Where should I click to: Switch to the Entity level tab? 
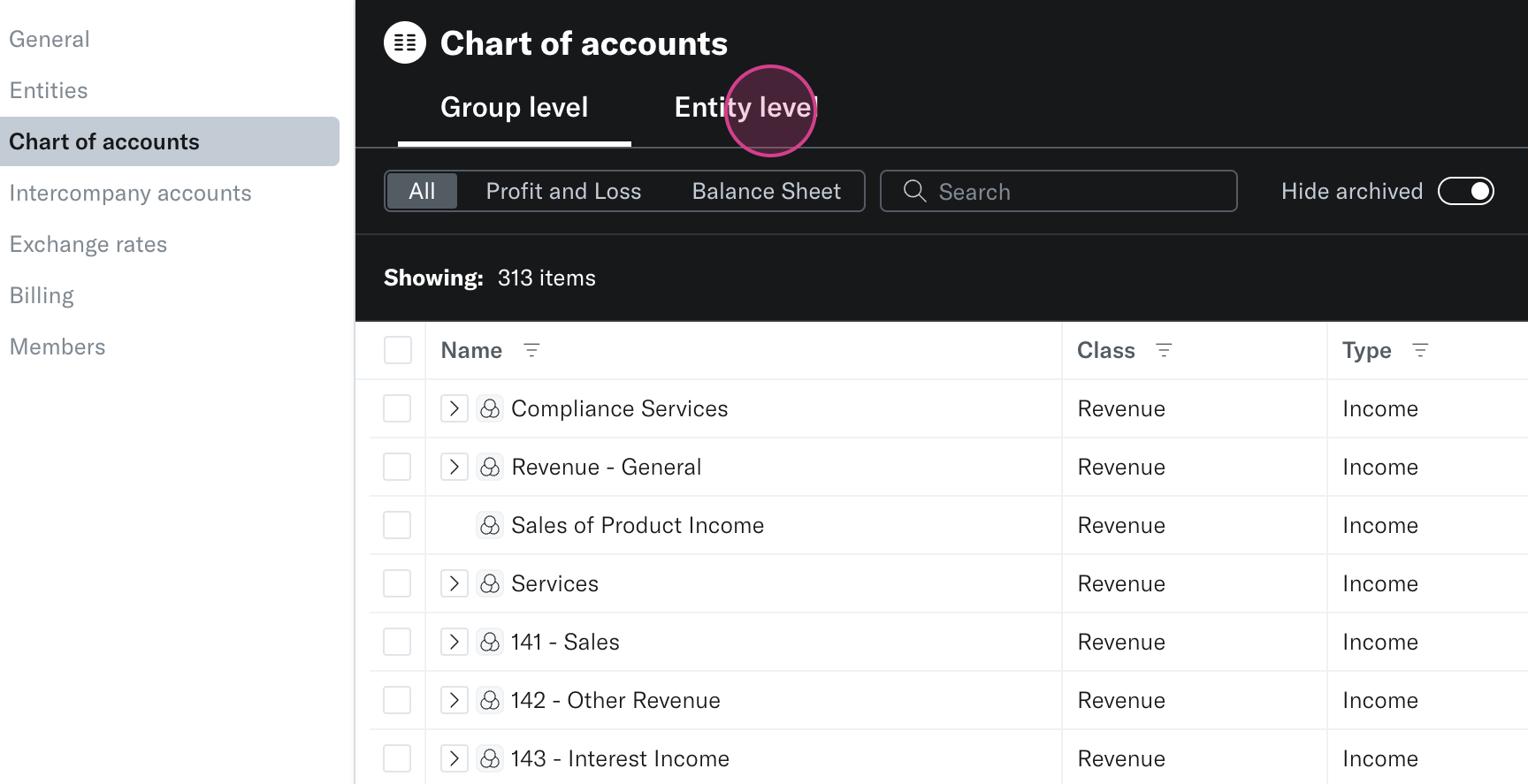pyautogui.click(x=745, y=108)
